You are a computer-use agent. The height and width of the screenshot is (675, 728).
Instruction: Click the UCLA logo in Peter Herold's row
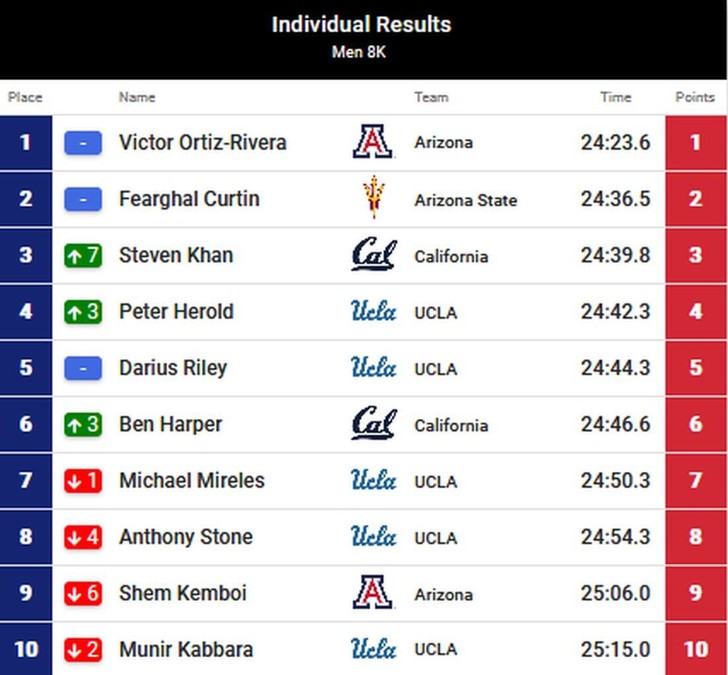click(373, 311)
